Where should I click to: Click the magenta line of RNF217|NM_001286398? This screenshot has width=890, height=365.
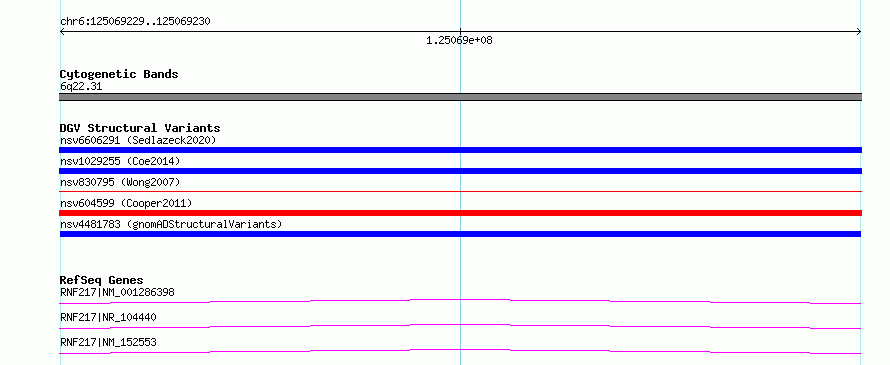pos(460,301)
